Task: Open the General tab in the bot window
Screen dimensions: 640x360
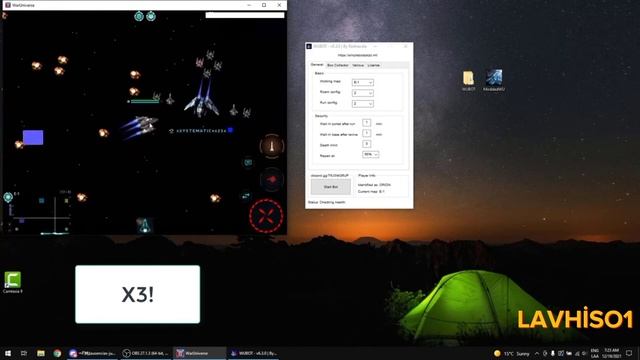Action: 317,65
